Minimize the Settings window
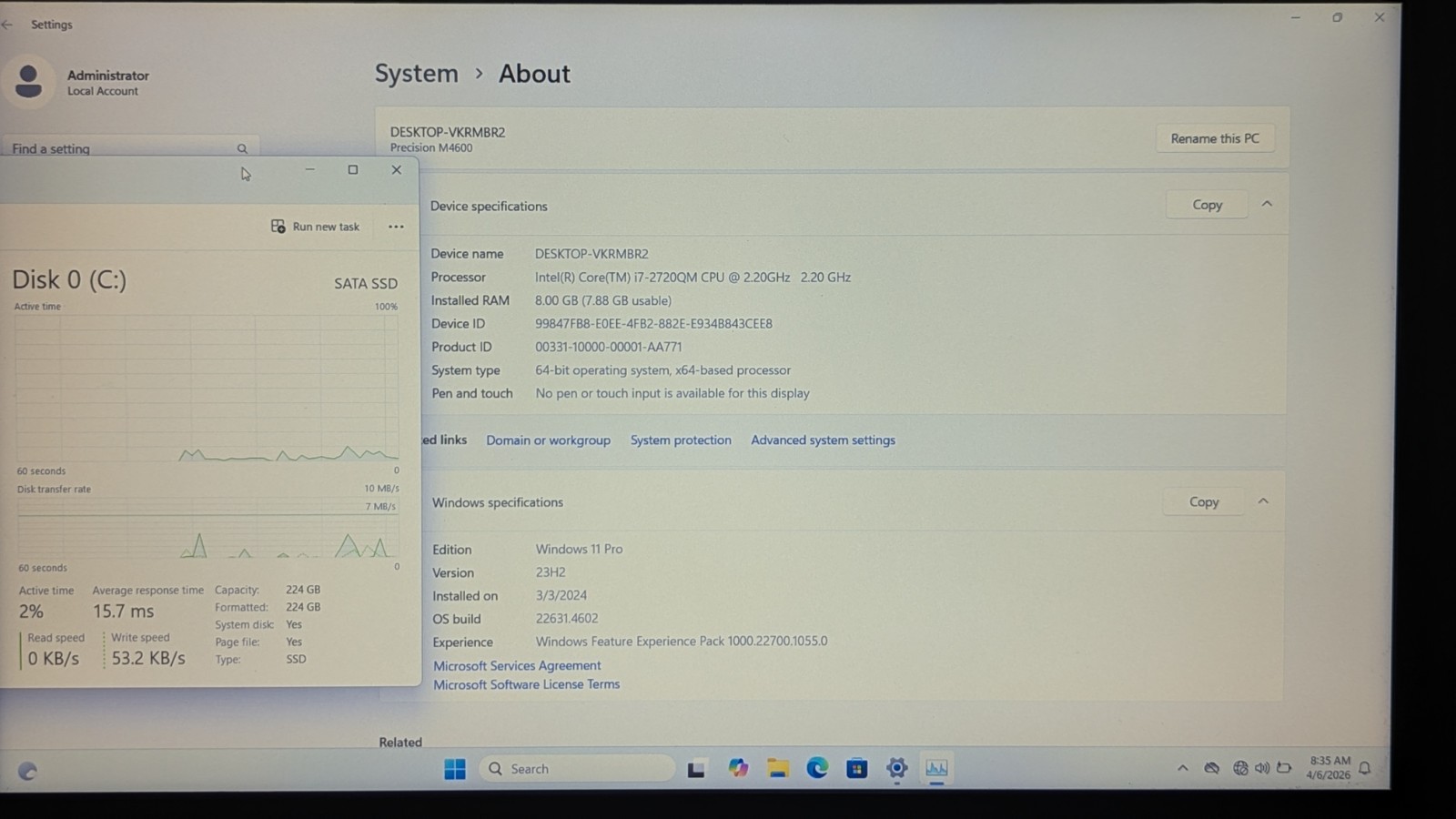1456x819 pixels. coord(1295,17)
